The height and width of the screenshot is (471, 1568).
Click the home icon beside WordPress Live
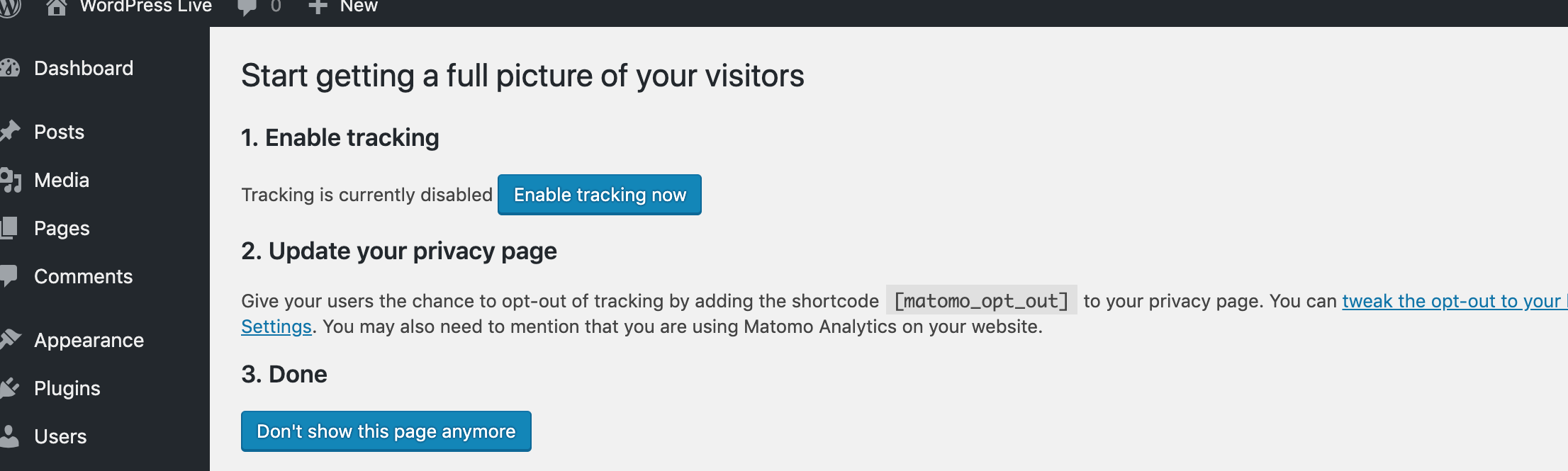click(x=57, y=8)
